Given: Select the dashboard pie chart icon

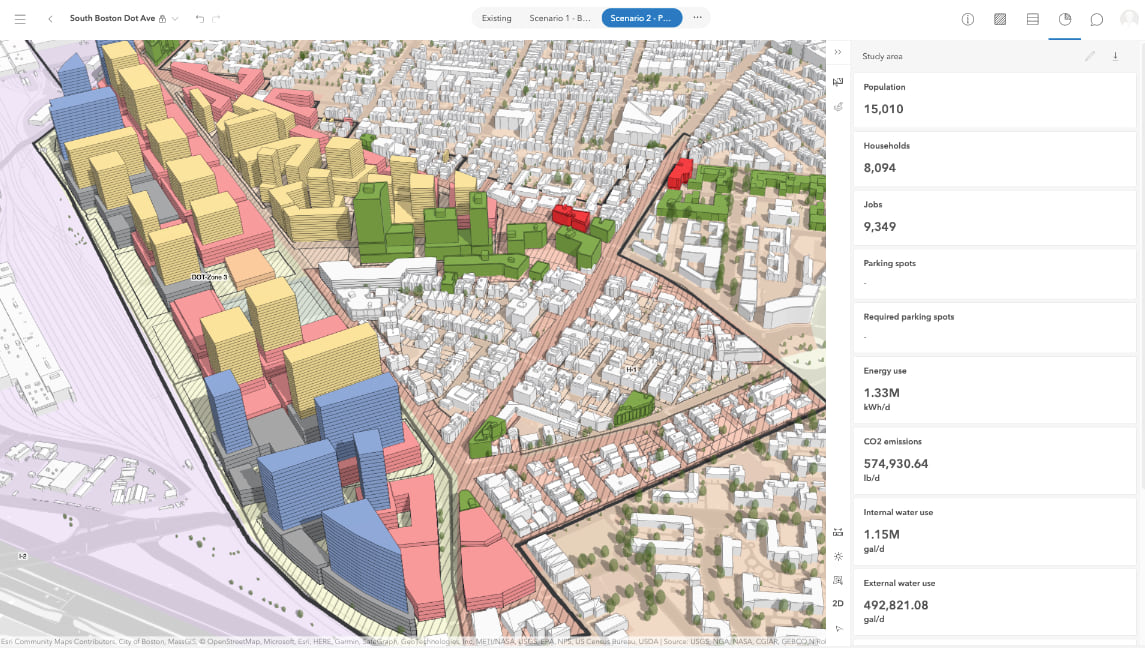Looking at the screenshot, I should pos(1064,18).
